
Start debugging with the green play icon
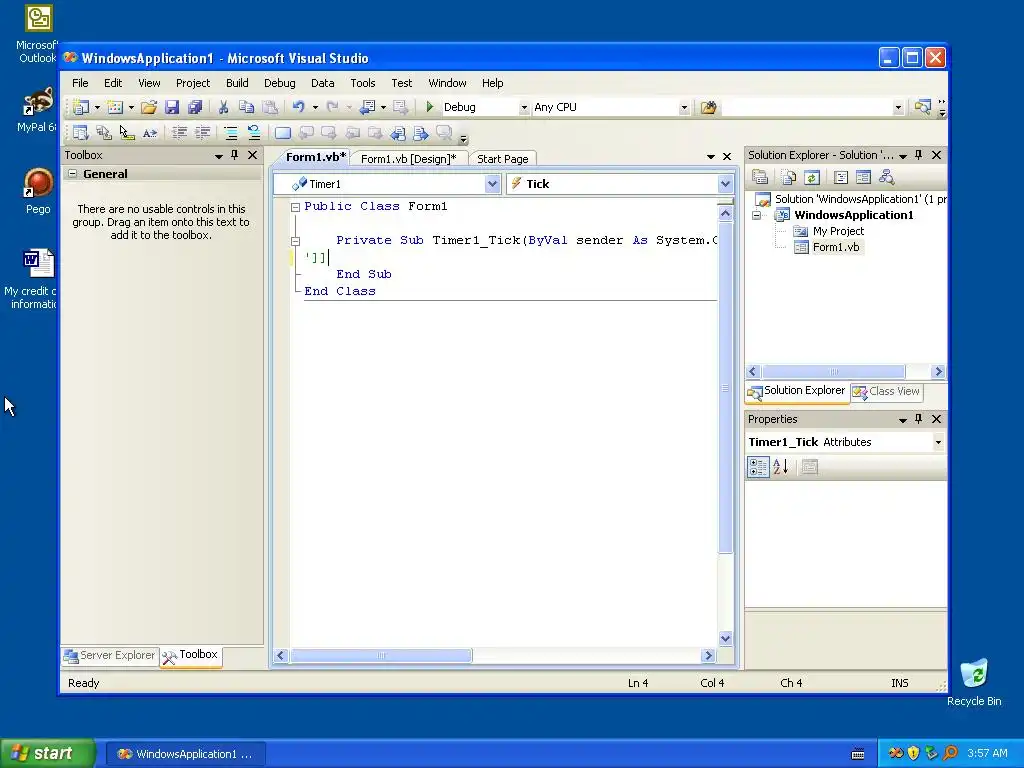click(x=430, y=106)
